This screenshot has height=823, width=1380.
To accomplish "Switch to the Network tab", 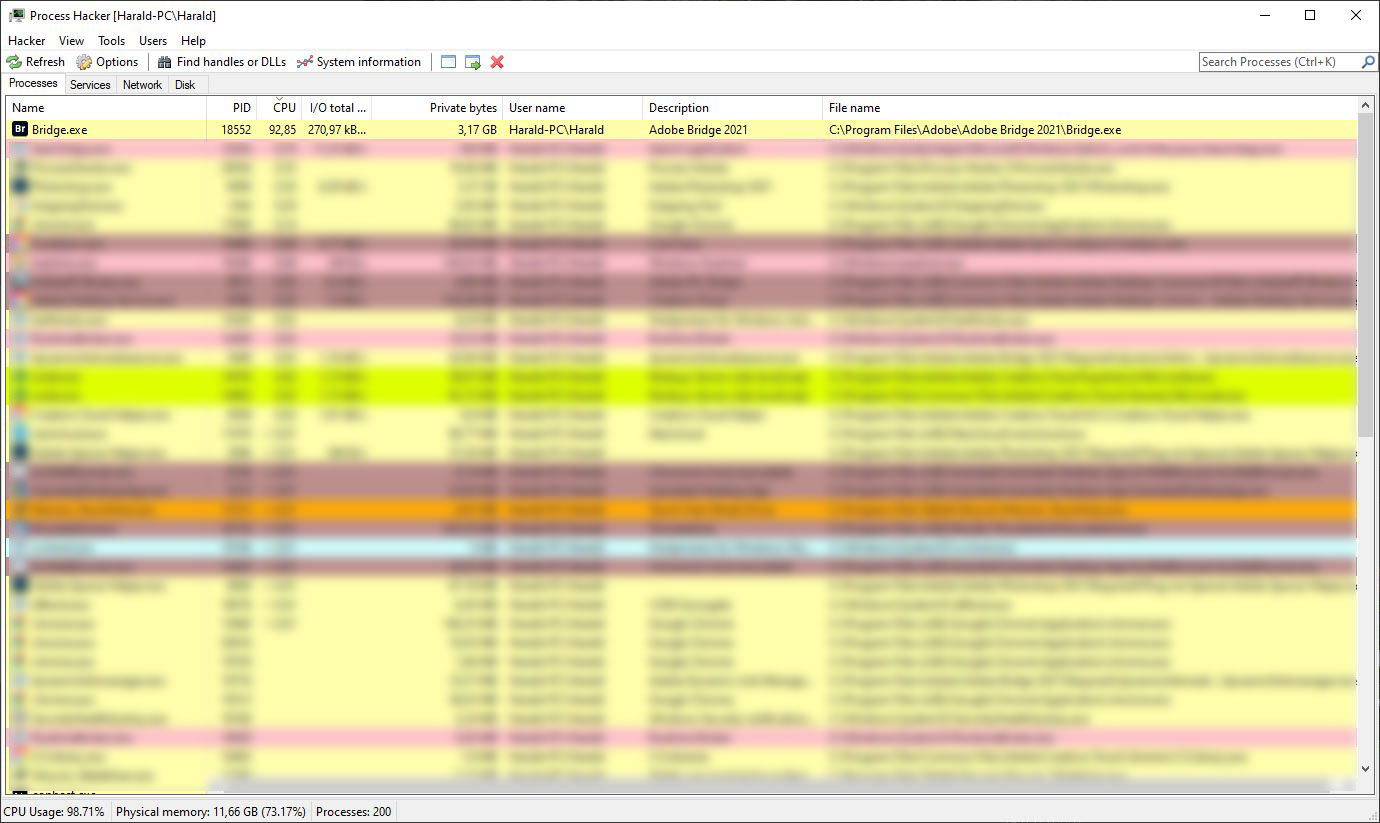I will click(142, 85).
